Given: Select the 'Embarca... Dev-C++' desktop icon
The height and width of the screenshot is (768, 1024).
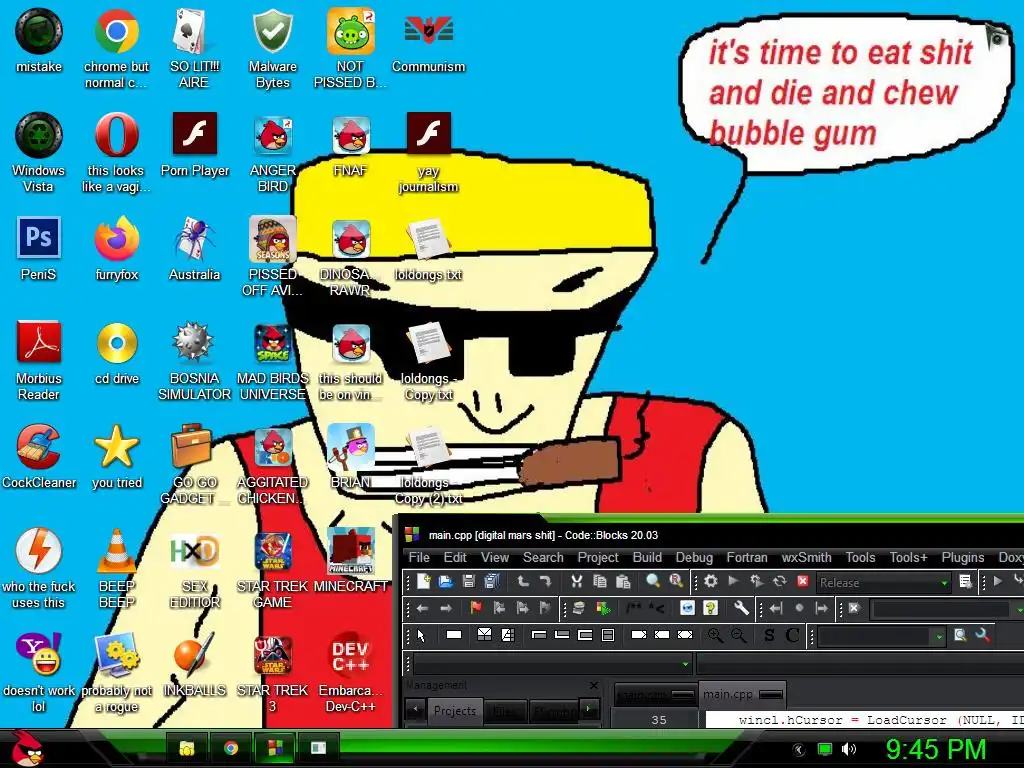Looking at the screenshot, I should (x=350, y=673).
